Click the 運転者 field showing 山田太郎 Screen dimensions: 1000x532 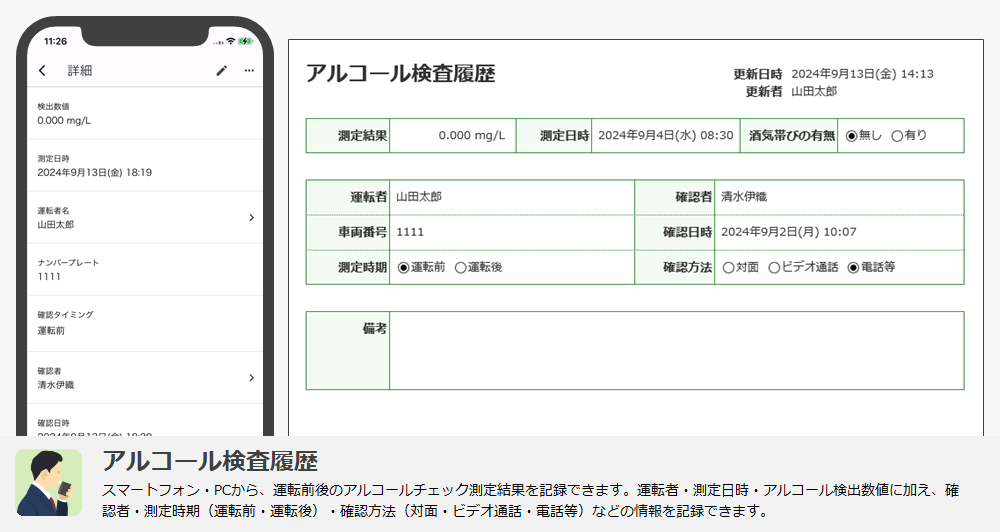510,197
